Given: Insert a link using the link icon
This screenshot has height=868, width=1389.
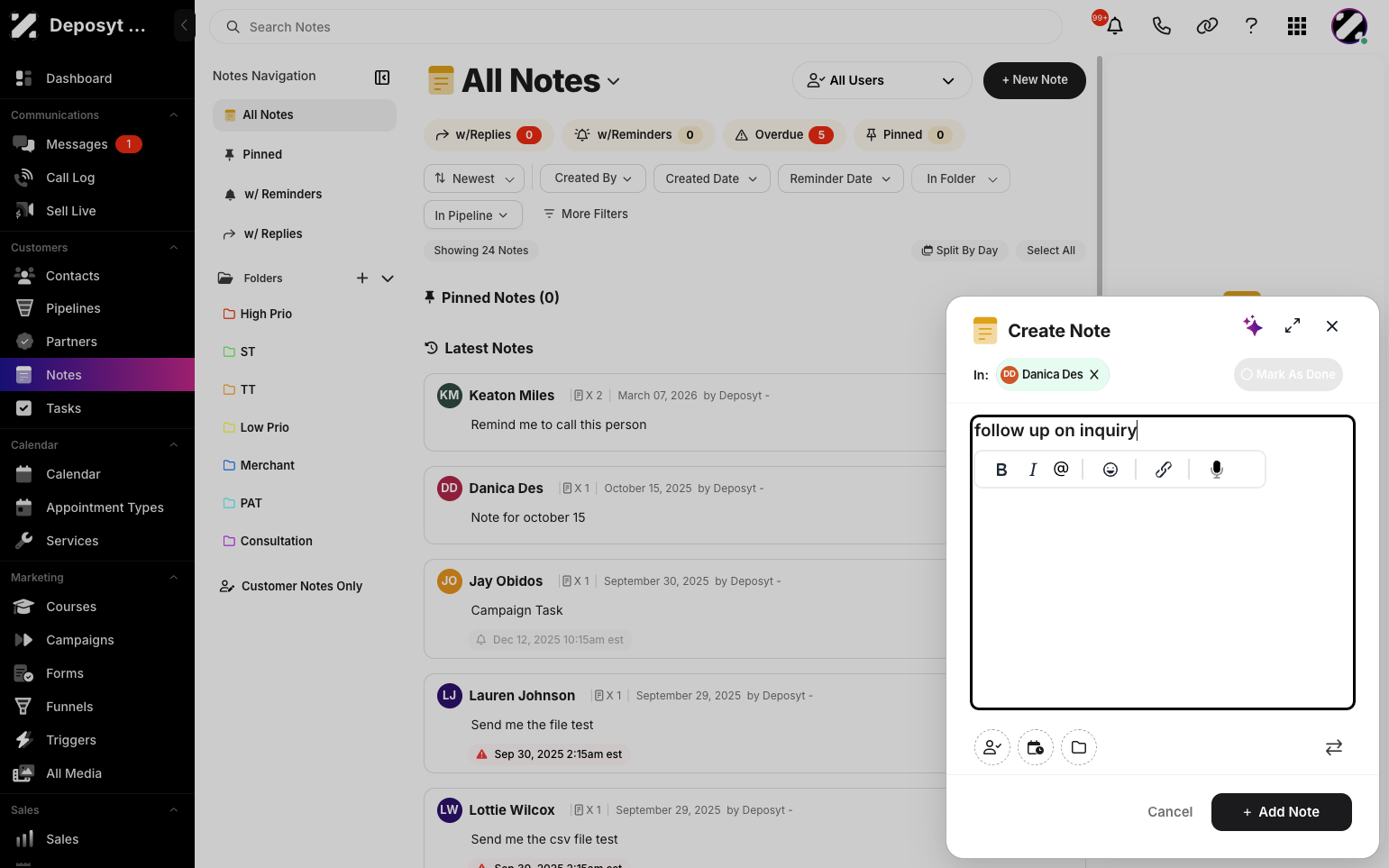Looking at the screenshot, I should [x=1164, y=470].
